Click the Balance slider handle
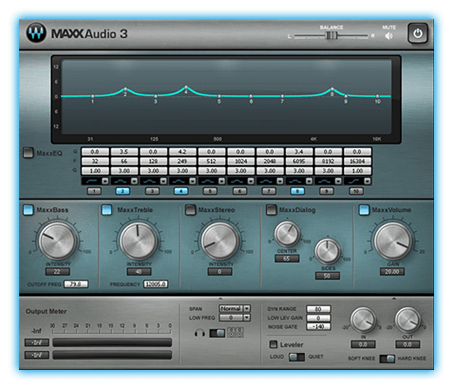 point(330,36)
